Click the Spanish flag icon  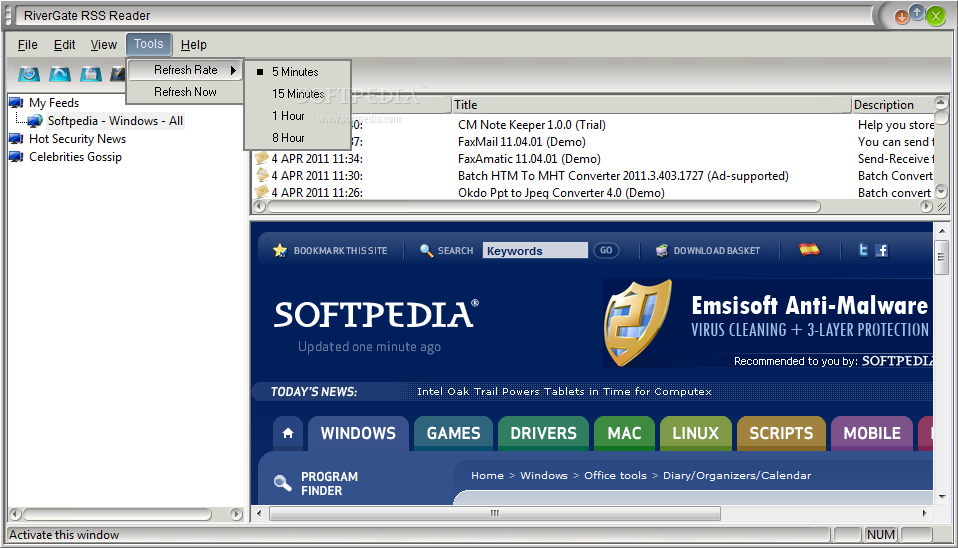810,249
